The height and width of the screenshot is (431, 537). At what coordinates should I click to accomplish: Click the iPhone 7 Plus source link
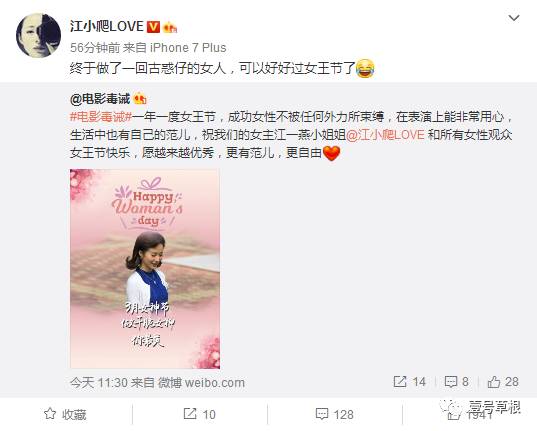(x=188, y=48)
